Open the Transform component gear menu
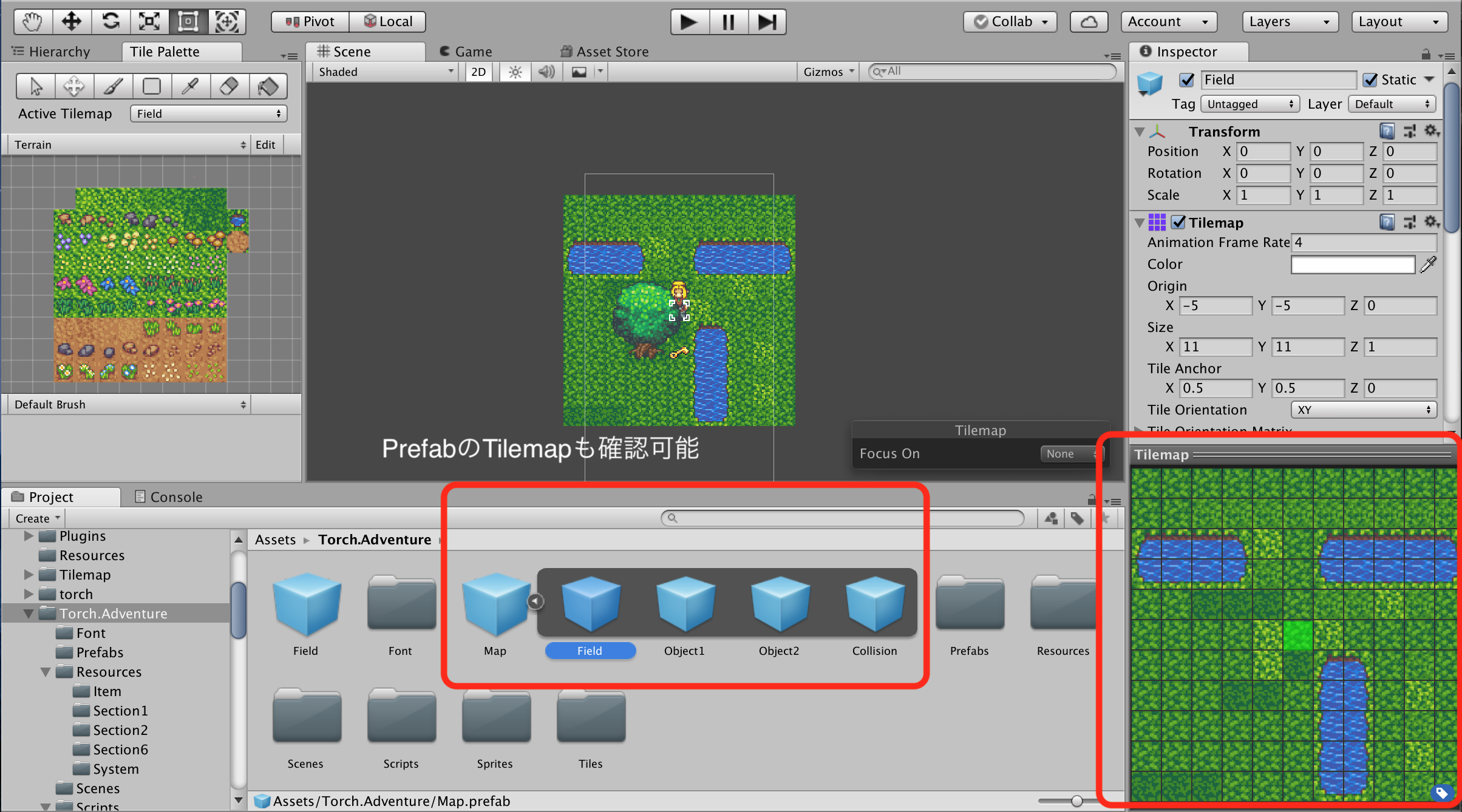The height and width of the screenshot is (812, 1462). tap(1432, 131)
